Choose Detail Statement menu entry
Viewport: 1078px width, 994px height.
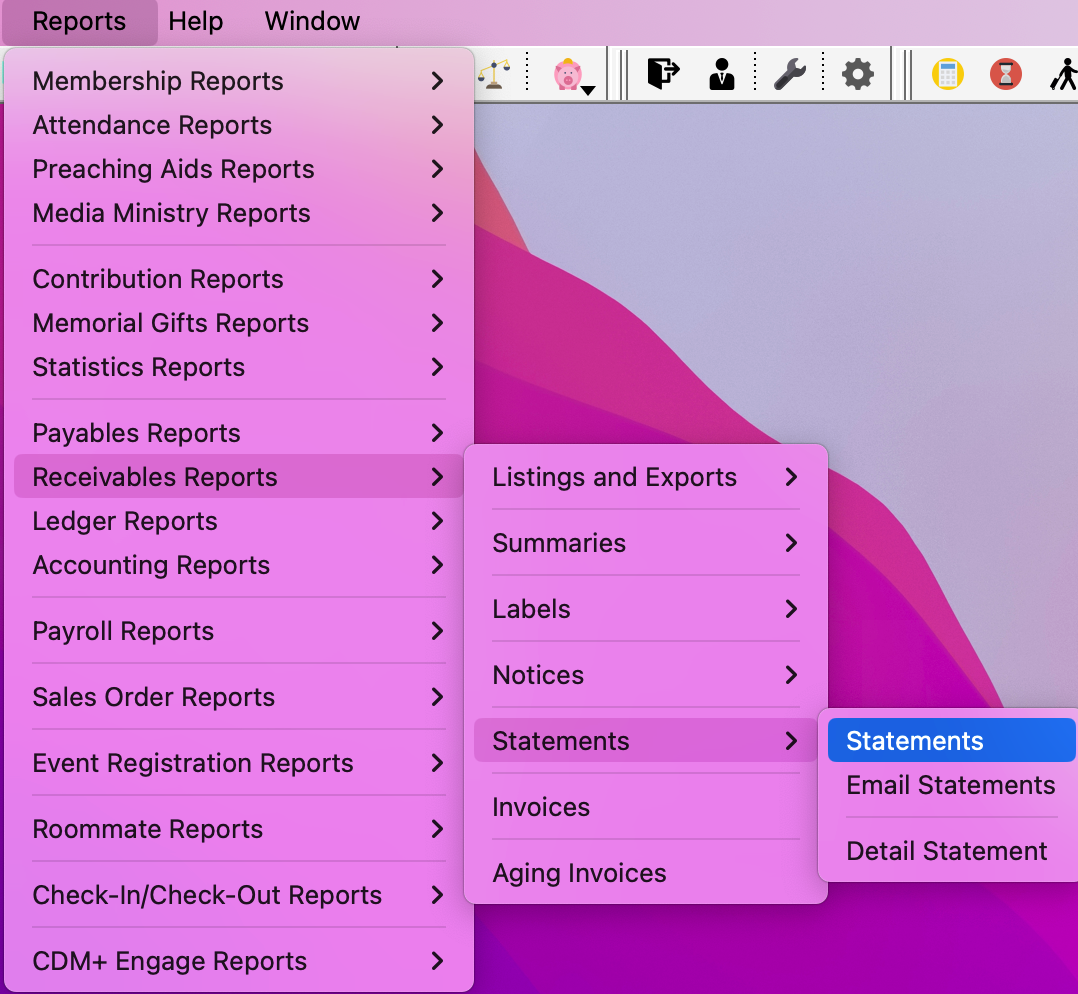pyautogui.click(x=946, y=851)
